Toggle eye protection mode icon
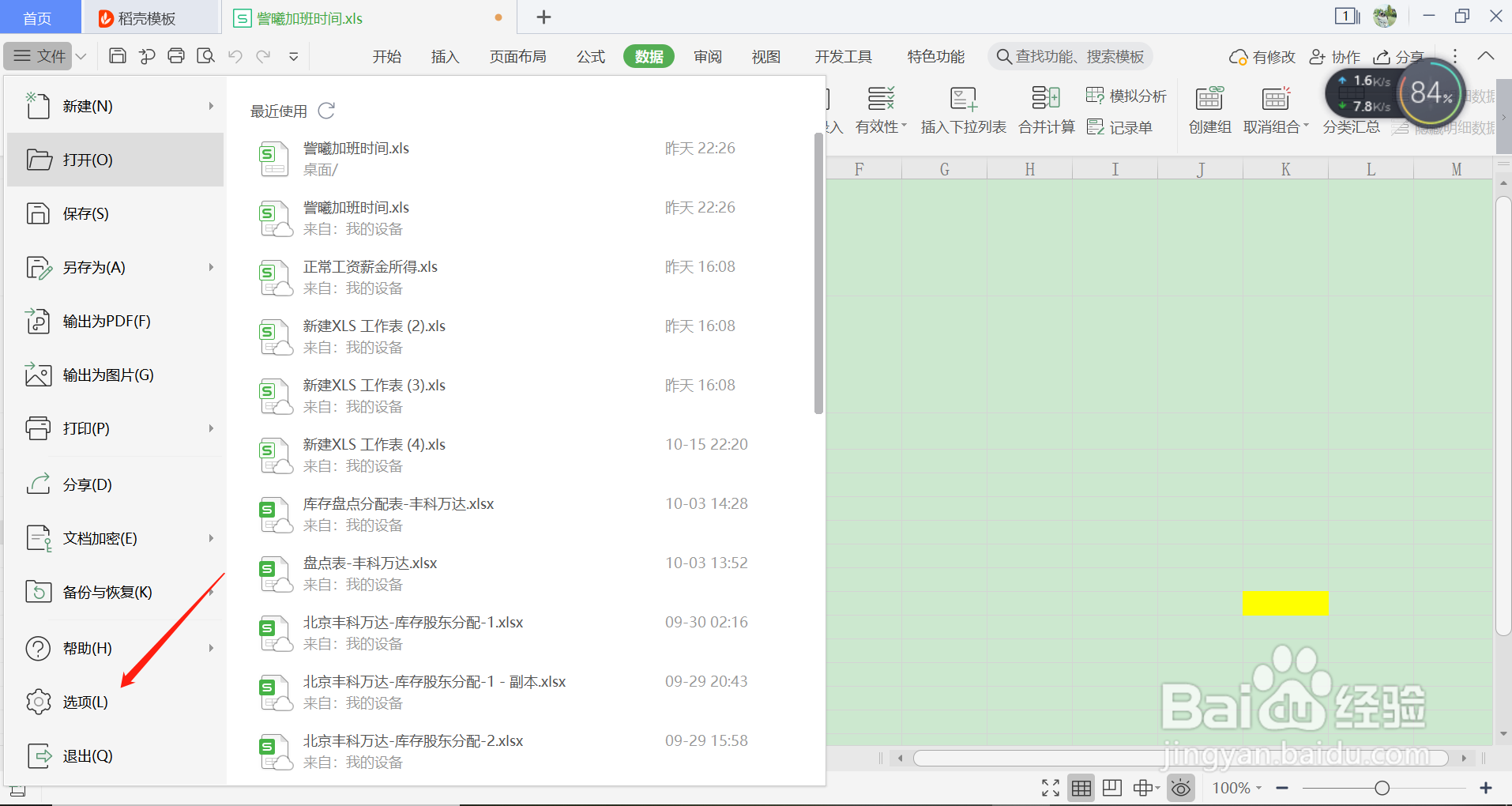This screenshot has height=806, width=1512. coord(1181,788)
